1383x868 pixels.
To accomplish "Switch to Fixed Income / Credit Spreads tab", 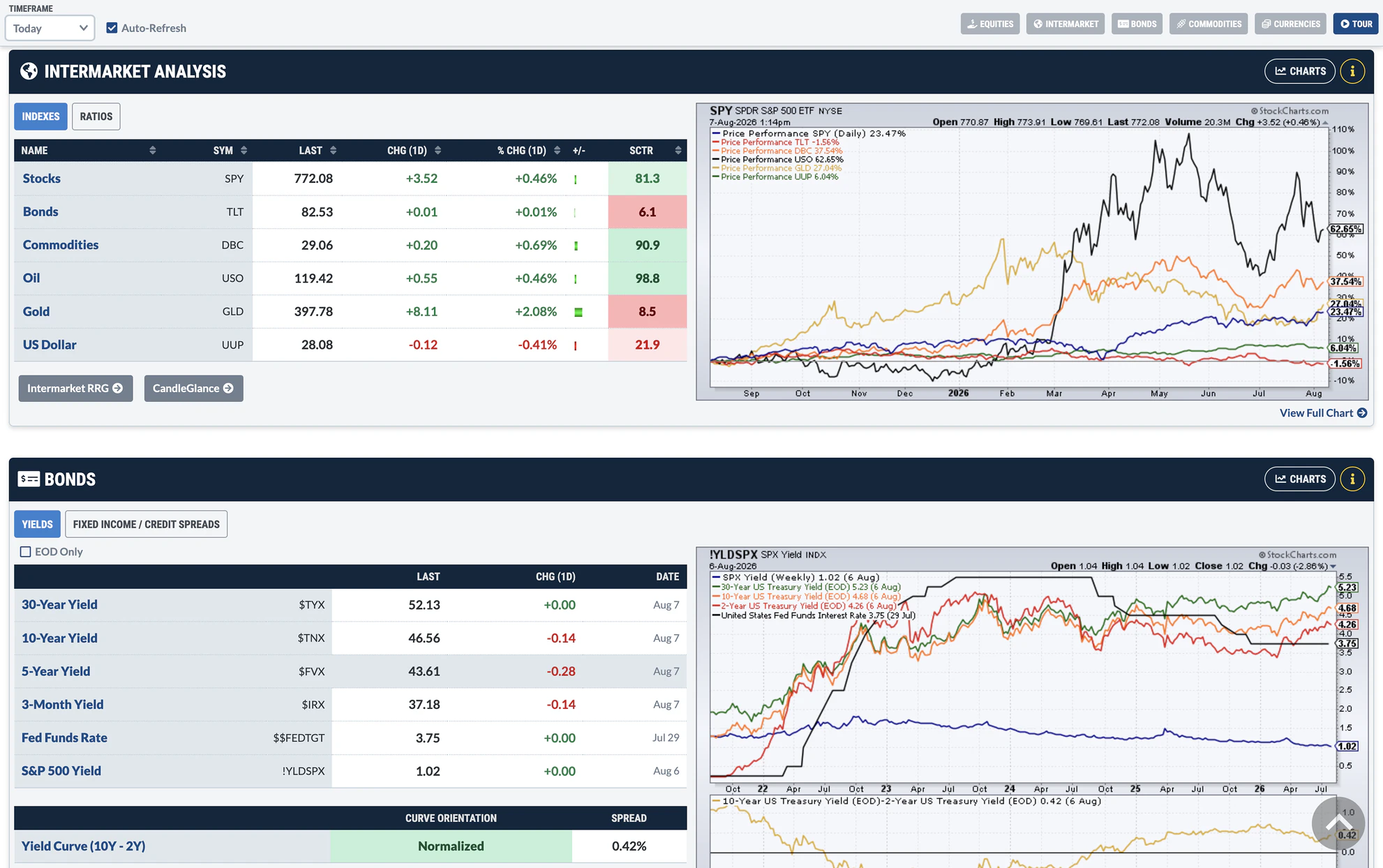I will [146, 525].
